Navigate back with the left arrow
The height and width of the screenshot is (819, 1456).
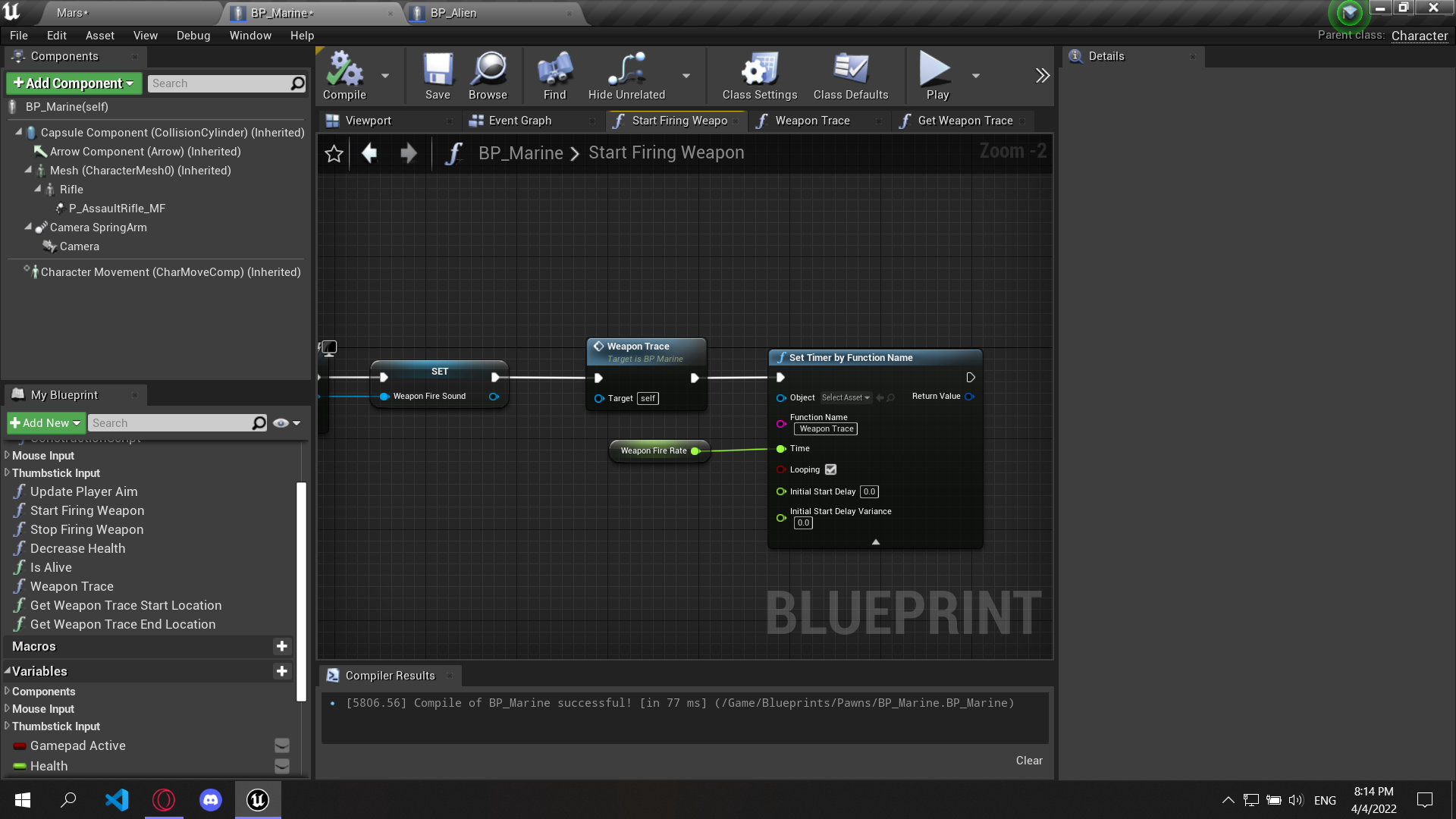point(369,153)
